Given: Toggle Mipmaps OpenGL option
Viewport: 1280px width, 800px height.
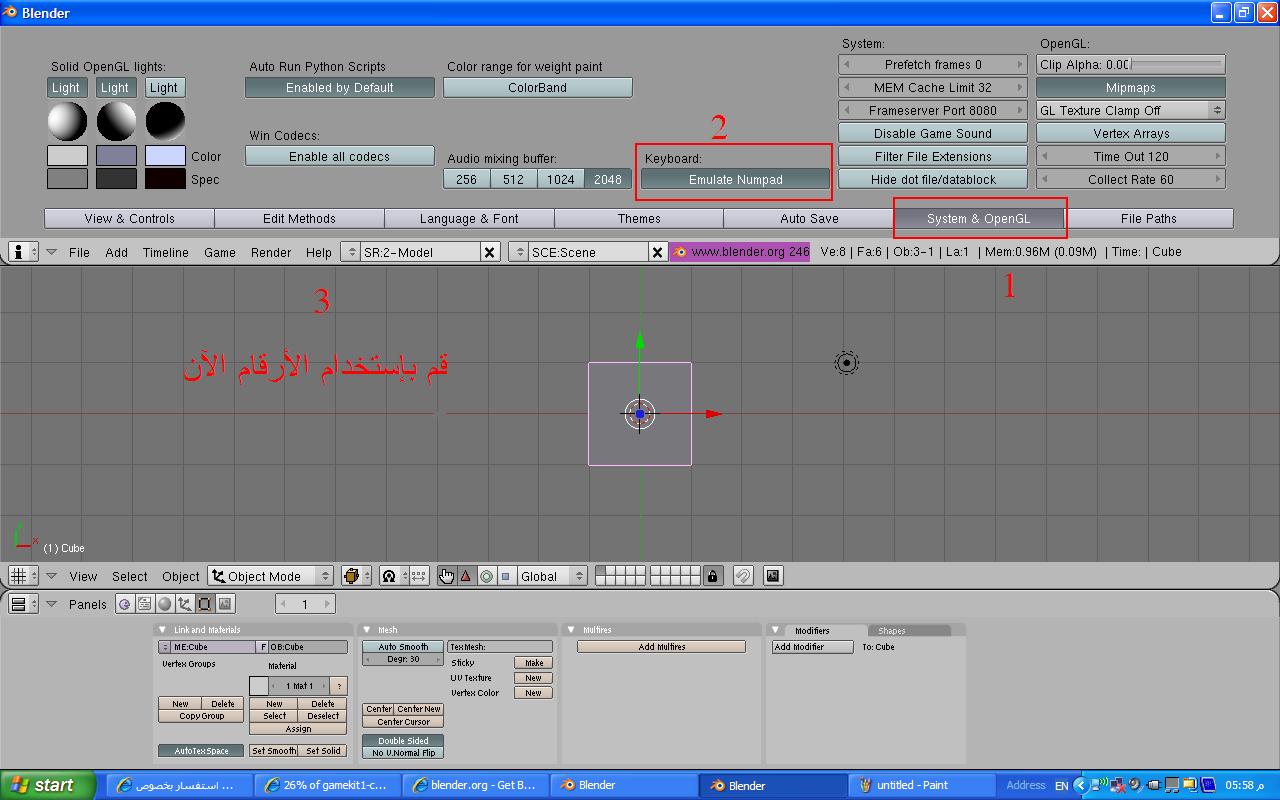Looking at the screenshot, I should tap(1131, 88).
